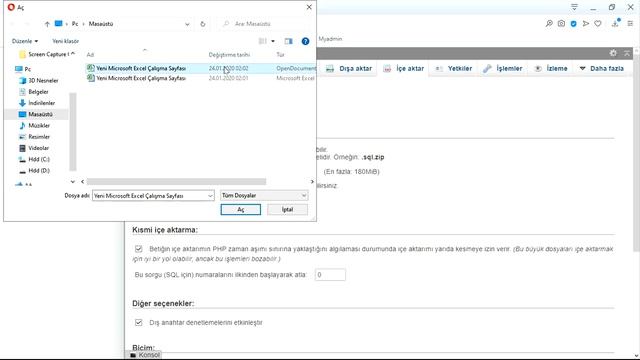This screenshot has height=360, width=640.
Task: Open file dialog help icon
Action: [305, 41]
